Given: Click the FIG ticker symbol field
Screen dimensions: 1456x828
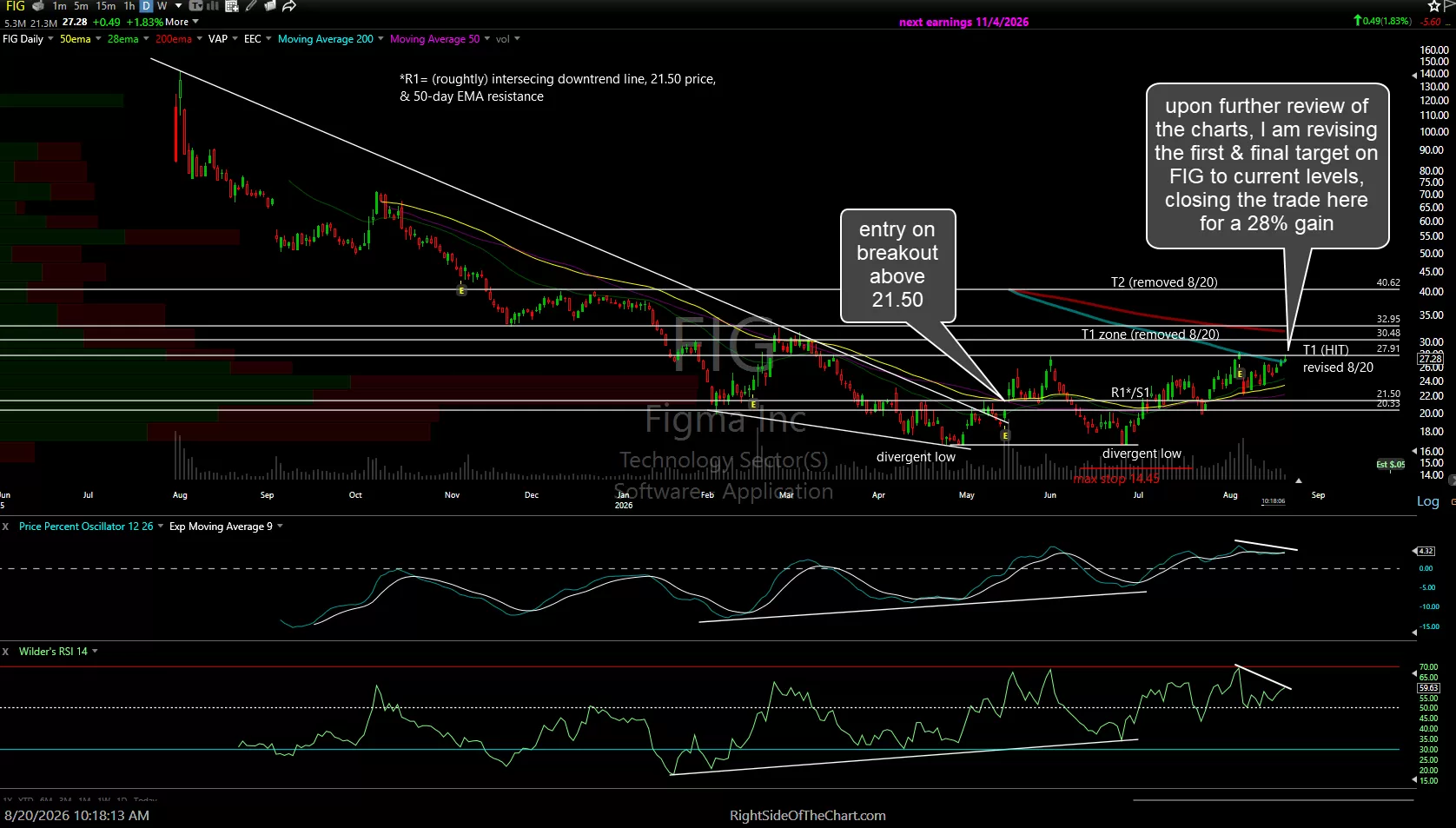Looking at the screenshot, I should [x=16, y=6].
